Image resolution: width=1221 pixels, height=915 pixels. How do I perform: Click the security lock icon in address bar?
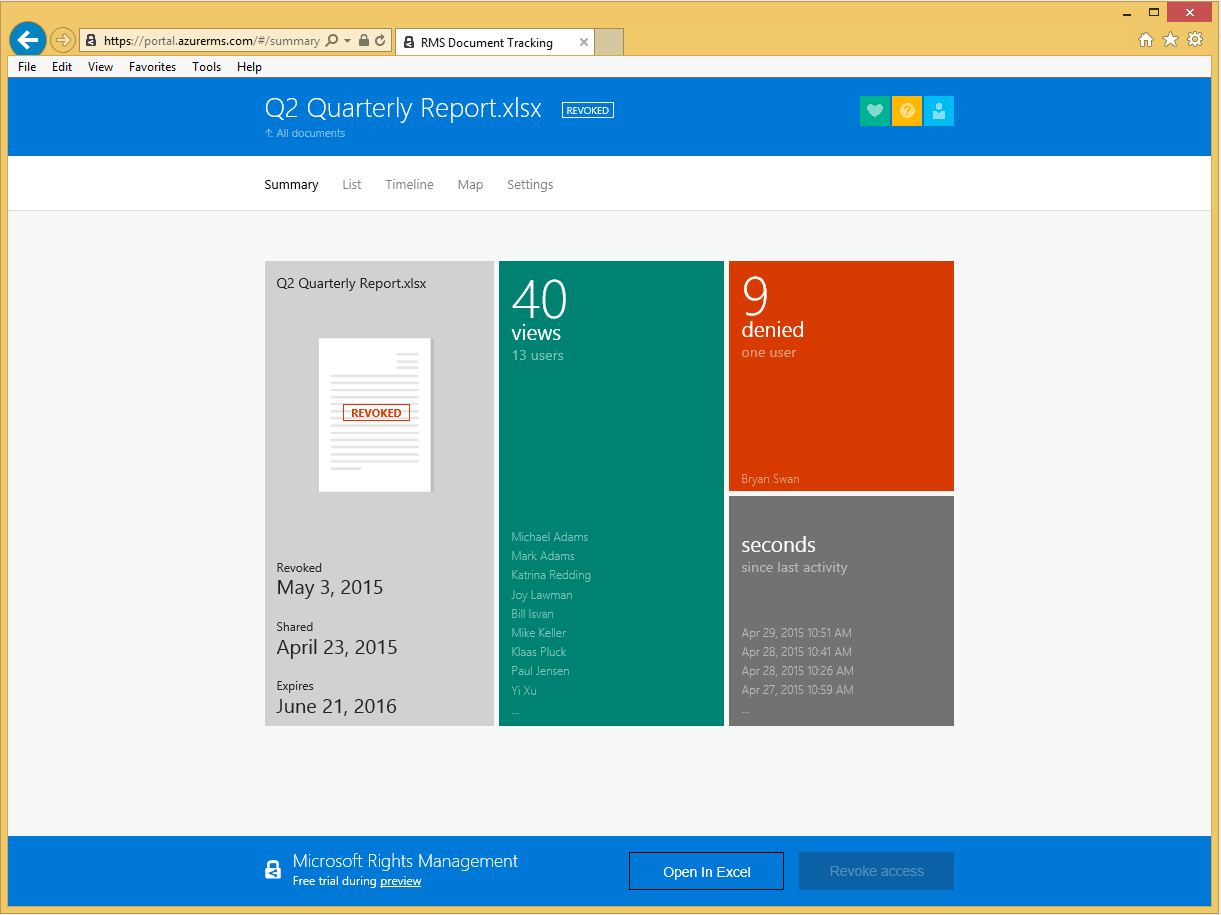pyautogui.click(x=364, y=41)
